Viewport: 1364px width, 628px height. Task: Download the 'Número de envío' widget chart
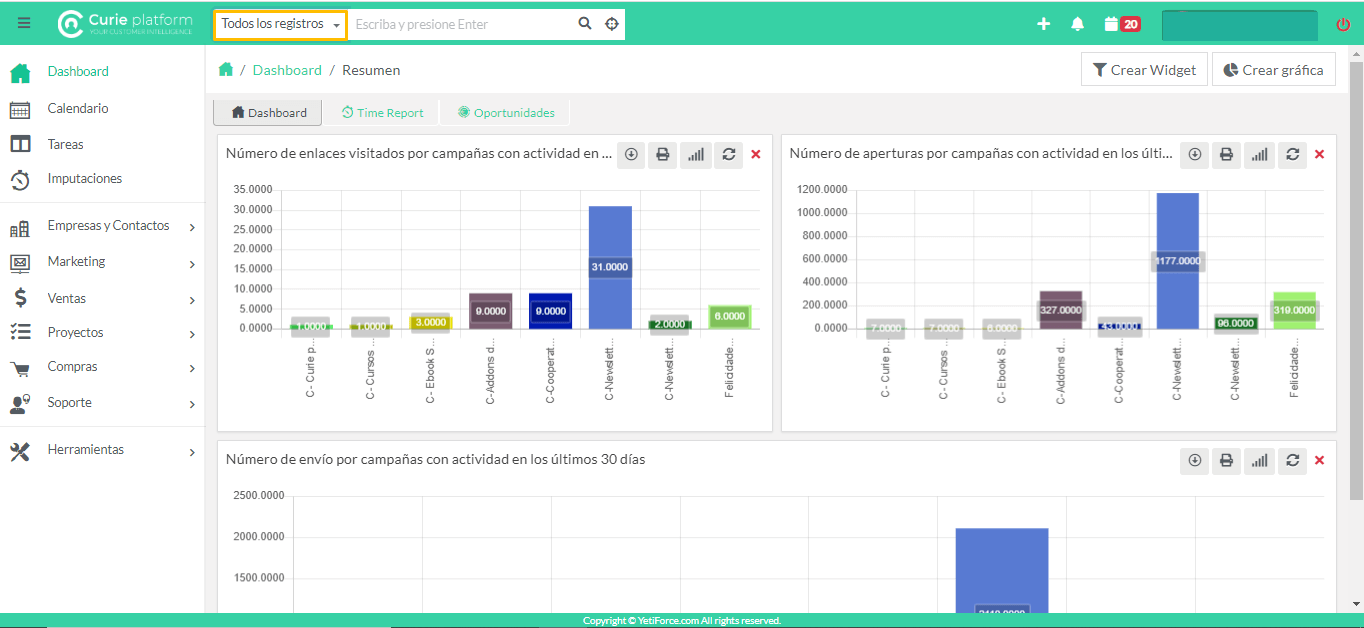[x=1194, y=460]
